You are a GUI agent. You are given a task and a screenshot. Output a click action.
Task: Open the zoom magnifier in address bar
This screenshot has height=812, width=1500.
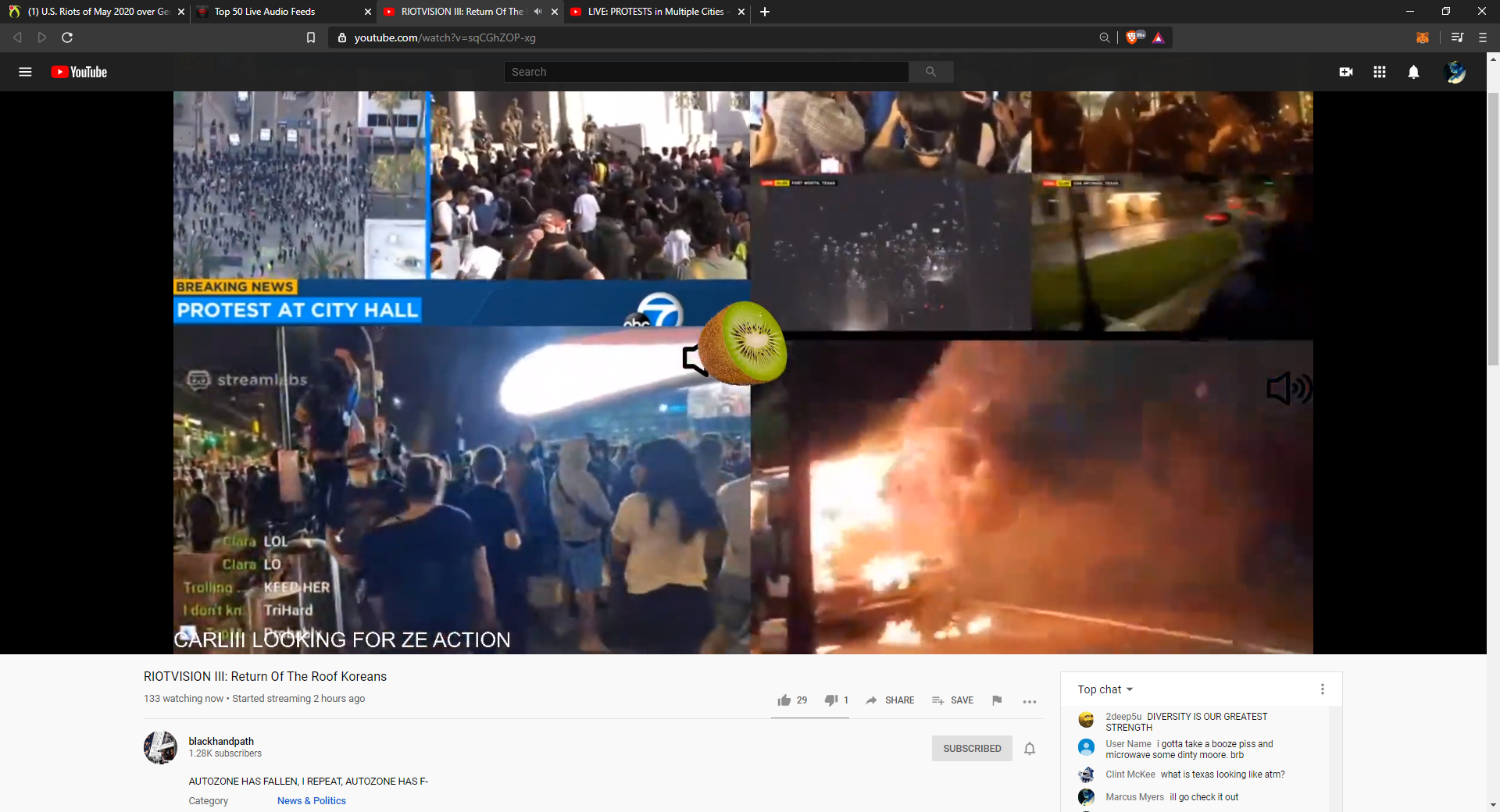pos(1104,37)
